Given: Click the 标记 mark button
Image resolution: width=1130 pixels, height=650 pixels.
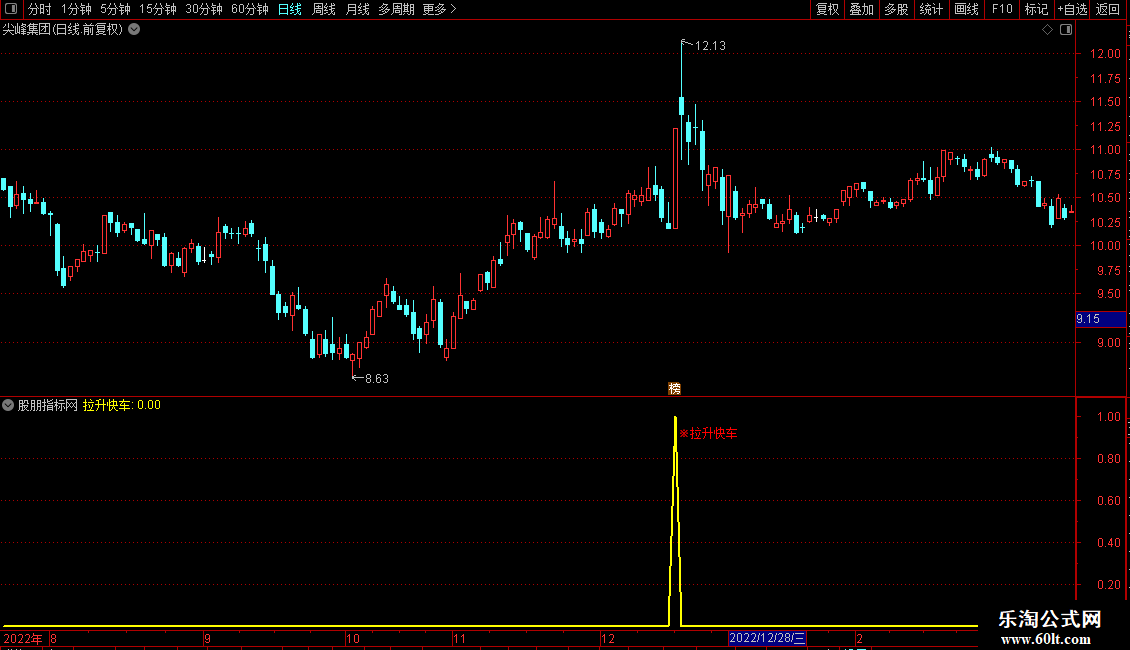Looking at the screenshot, I should [1036, 9].
